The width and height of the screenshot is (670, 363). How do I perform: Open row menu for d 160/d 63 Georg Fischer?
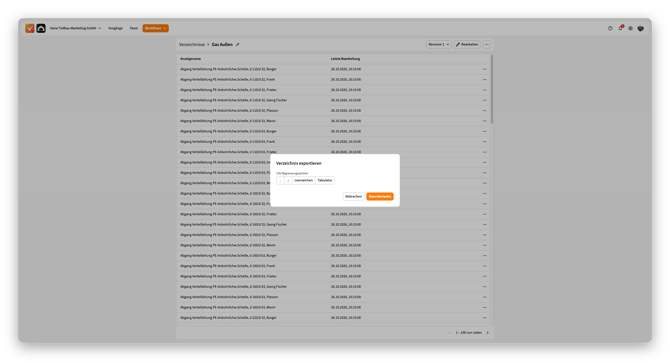(x=485, y=287)
